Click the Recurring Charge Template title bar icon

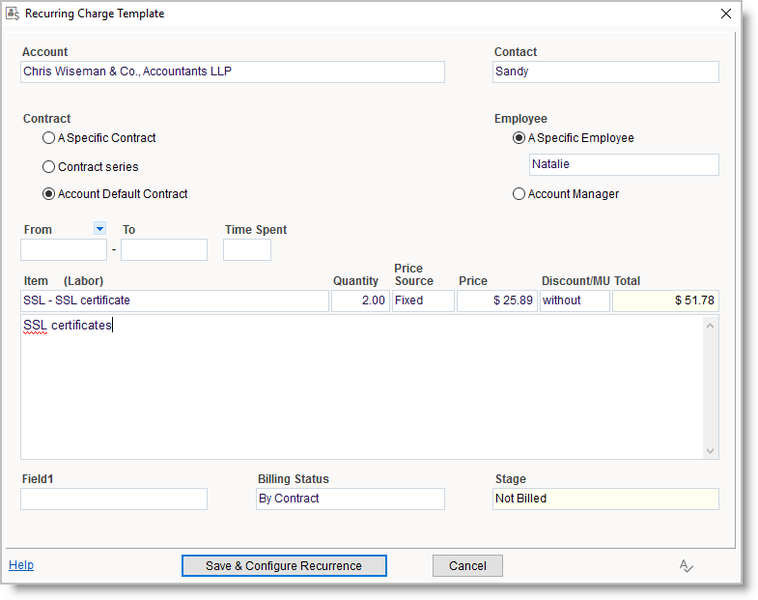click(12, 14)
